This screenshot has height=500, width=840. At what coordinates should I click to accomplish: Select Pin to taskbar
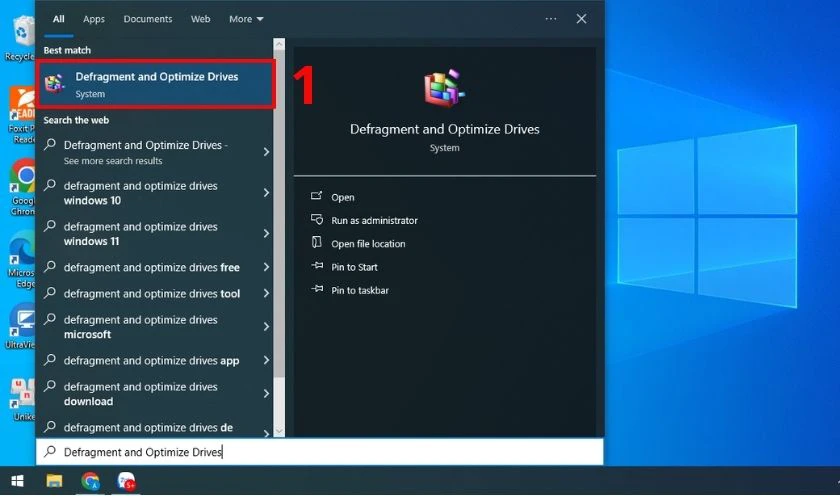pos(359,290)
